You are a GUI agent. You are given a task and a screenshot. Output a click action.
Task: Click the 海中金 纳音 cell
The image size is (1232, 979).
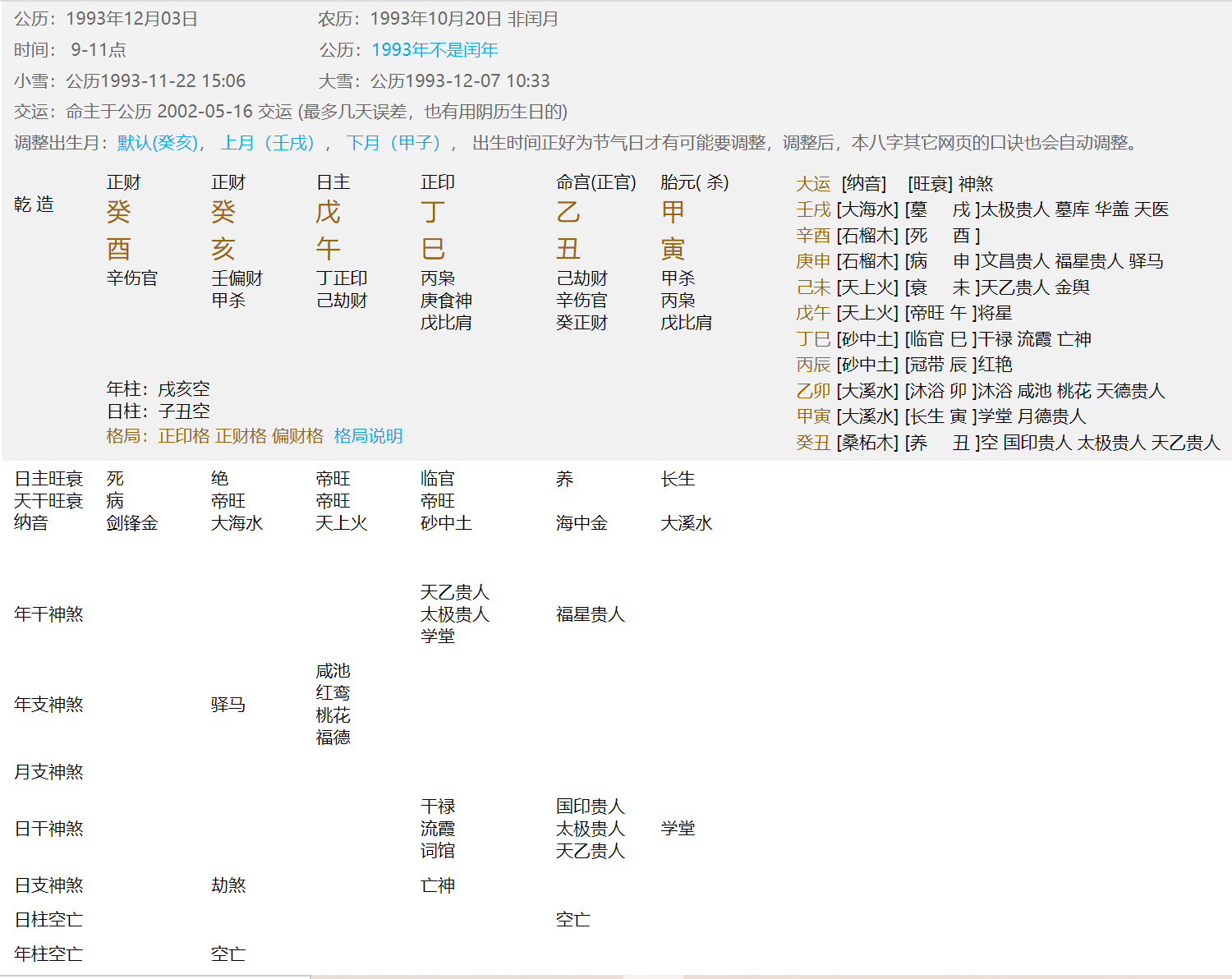[582, 523]
